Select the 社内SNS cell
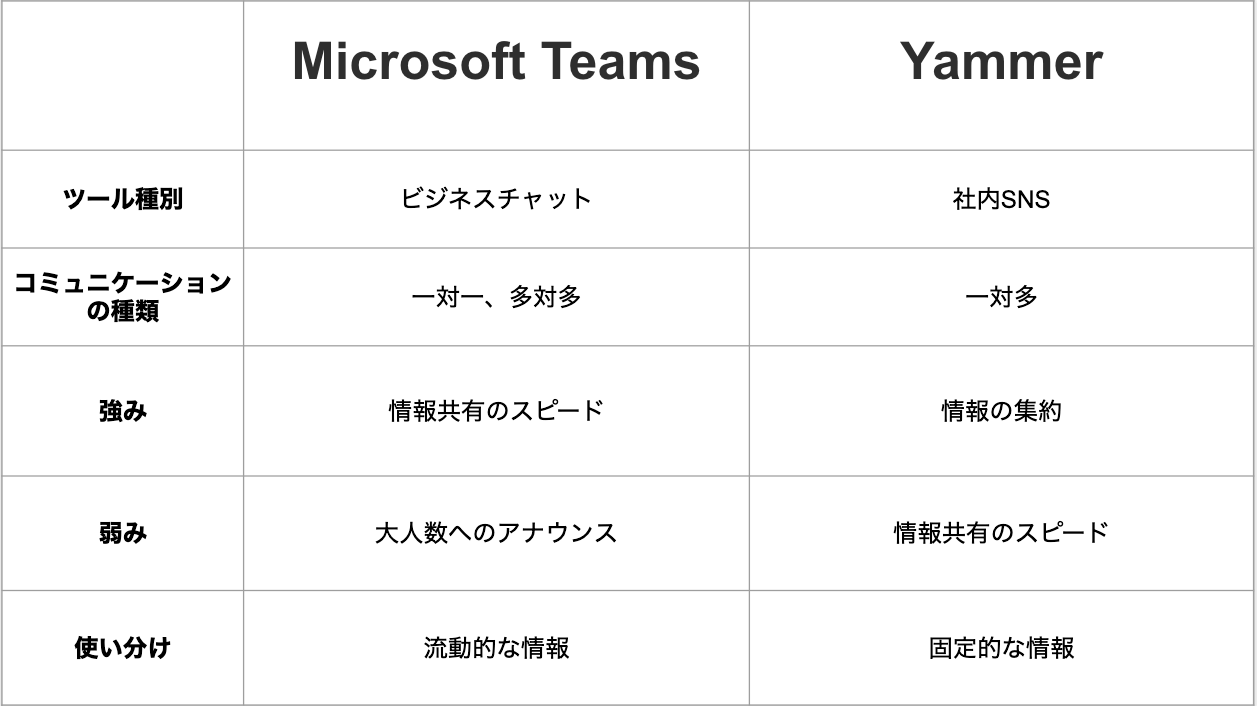1257x706 pixels. pyautogui.click(x=1001, y=199)
